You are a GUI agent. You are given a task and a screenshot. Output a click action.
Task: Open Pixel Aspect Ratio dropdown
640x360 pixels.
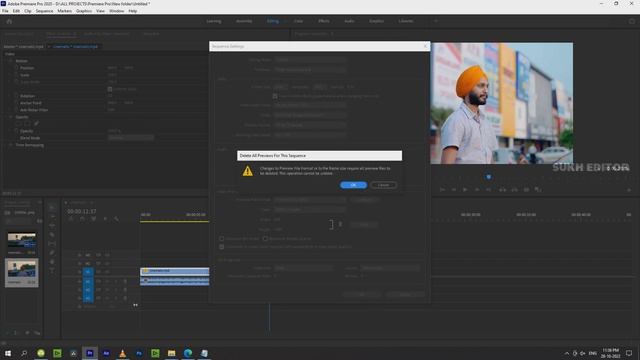tap(310, 105)
